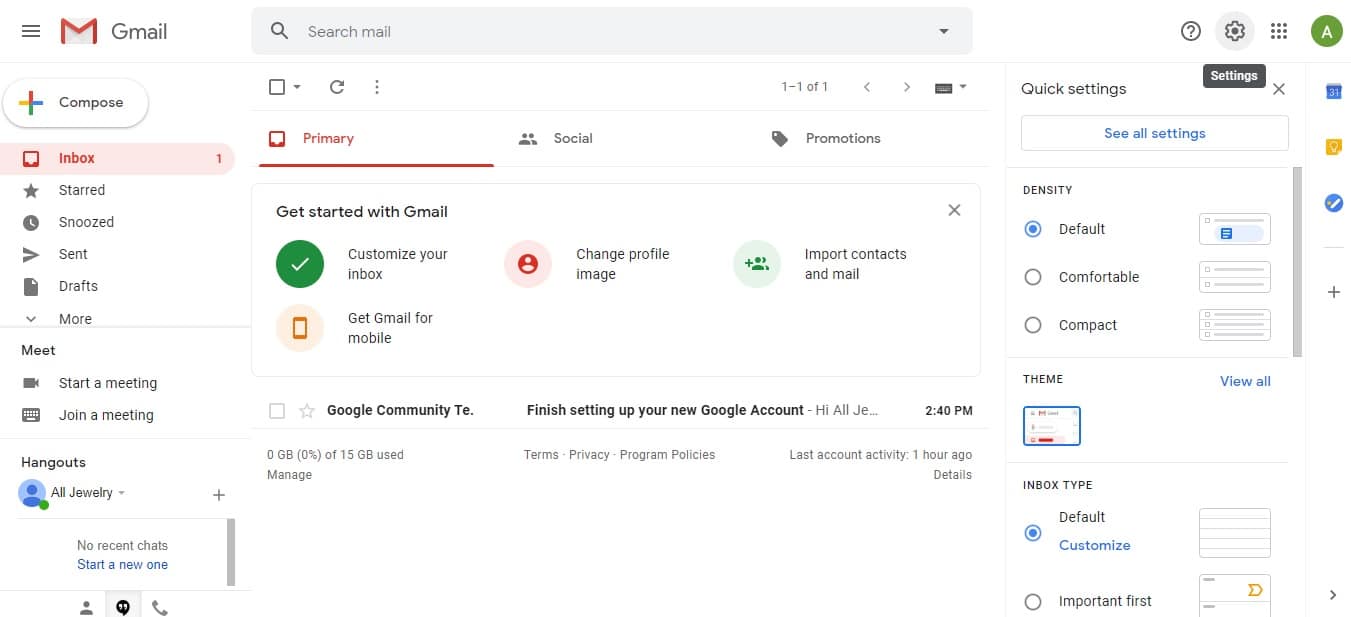This screenshot has width=1351, height=617.
Task: Add a new Hangouts chat contact
Action: 219,494
